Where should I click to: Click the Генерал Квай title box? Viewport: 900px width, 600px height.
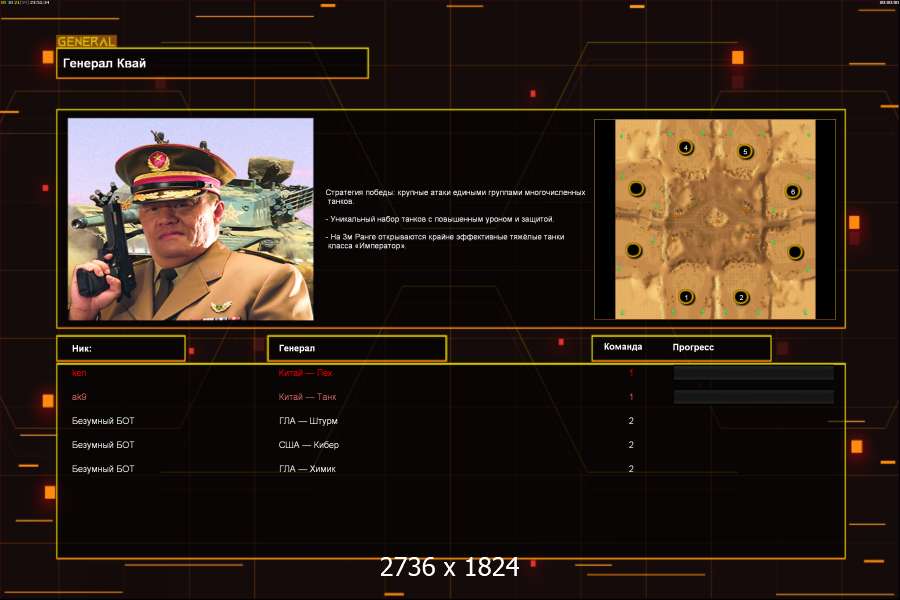[x=212, y=63]
